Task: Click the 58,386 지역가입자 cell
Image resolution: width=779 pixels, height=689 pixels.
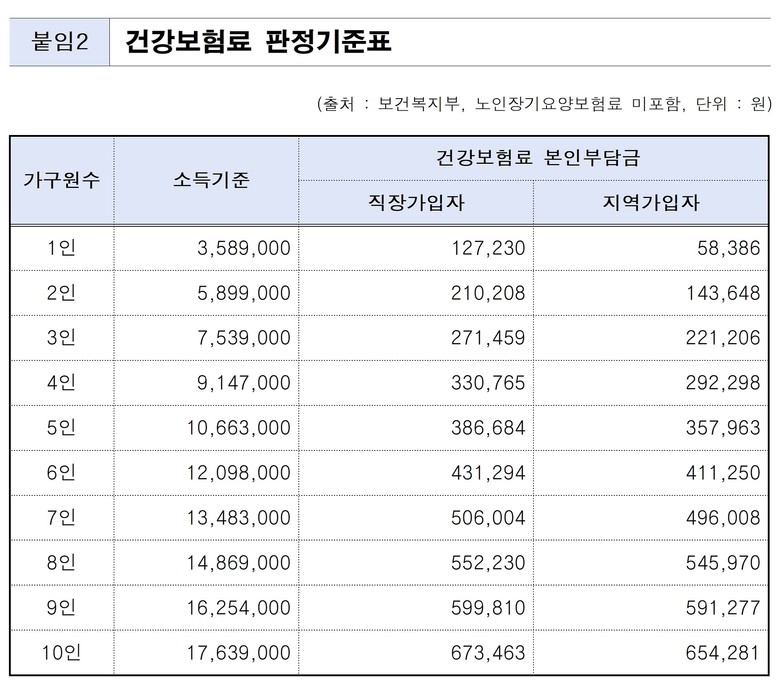Action: pyautogui.click(x=723, y=248)
